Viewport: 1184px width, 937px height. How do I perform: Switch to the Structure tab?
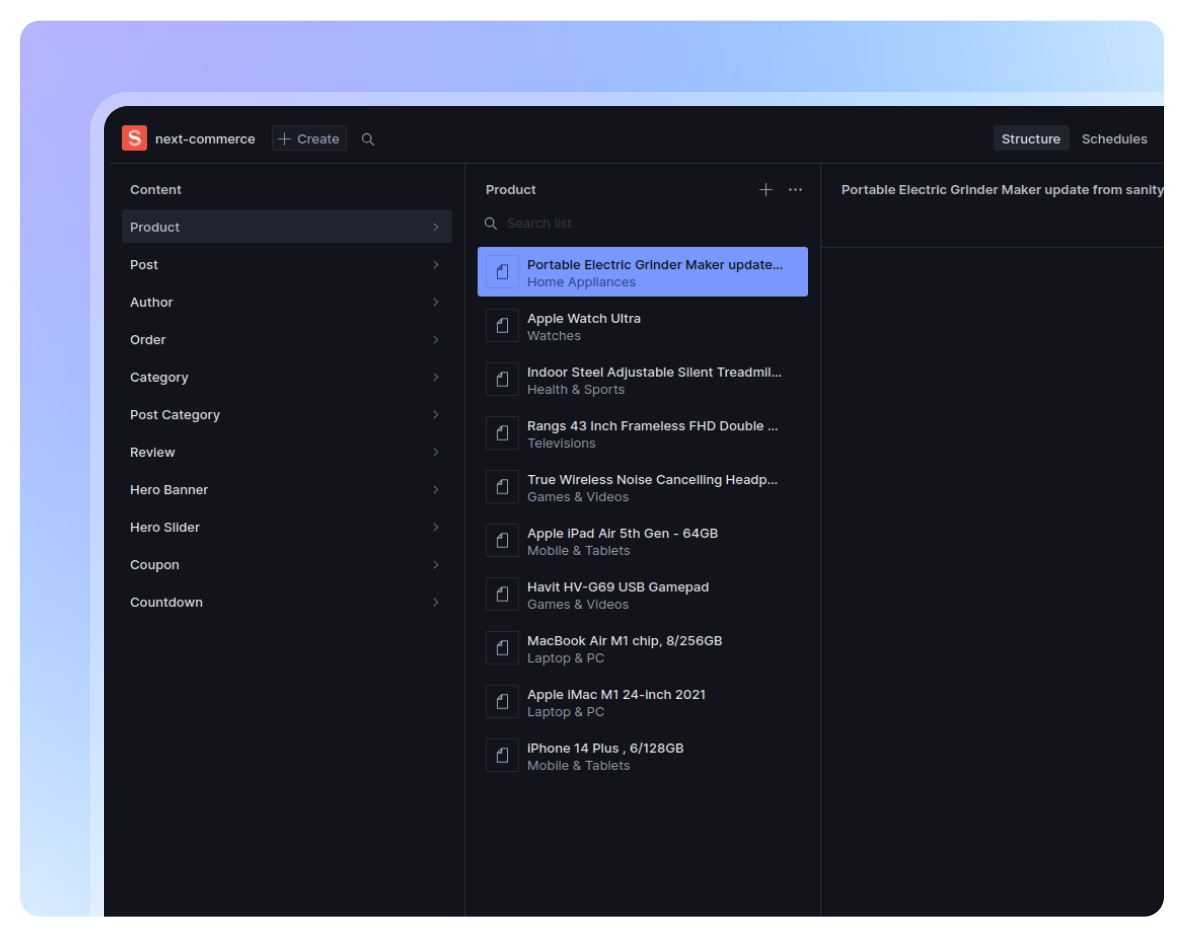point(1031,138)
